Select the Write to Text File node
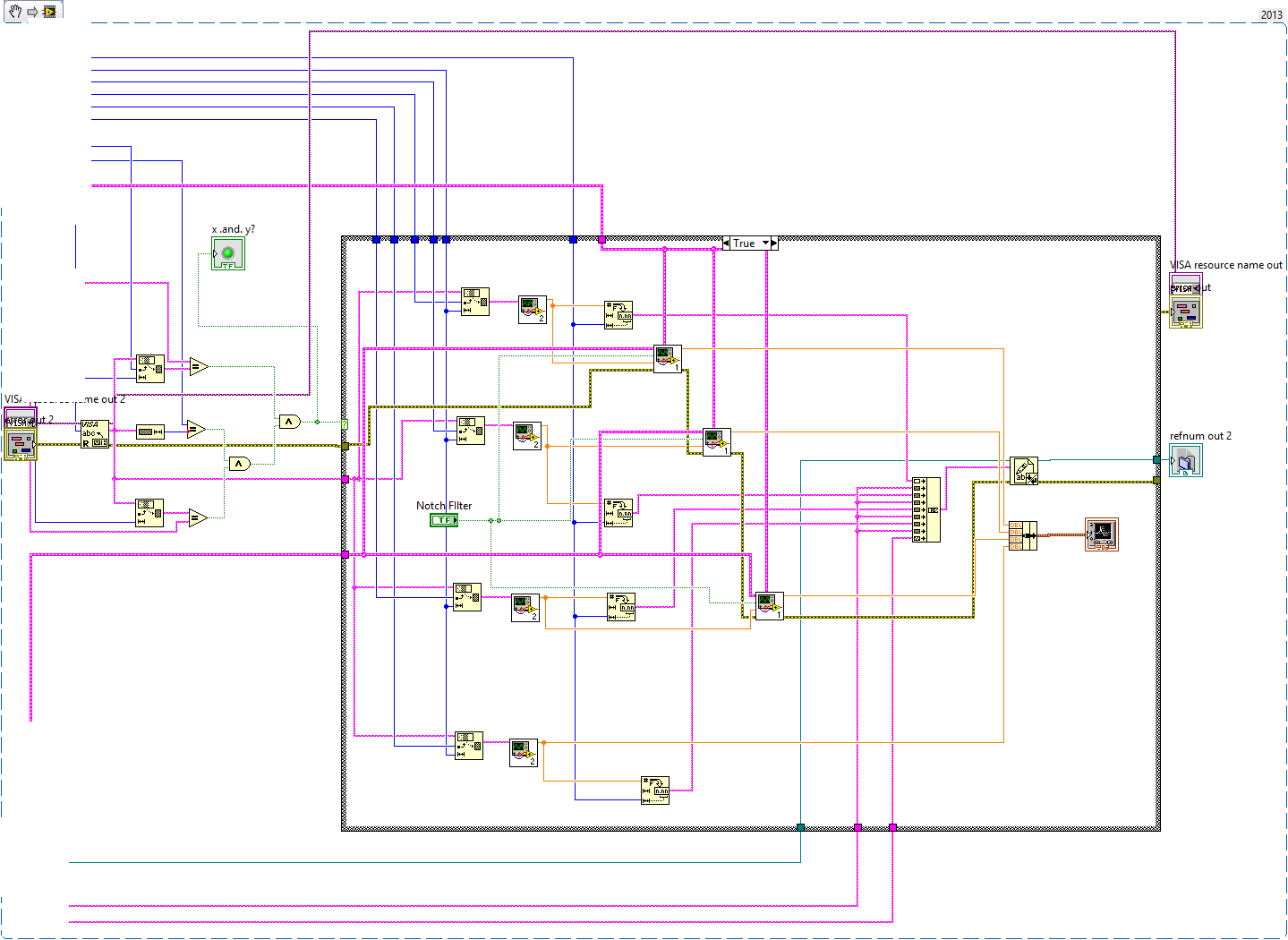Viewport: 1288px width, 940px height. point(1024,471)
